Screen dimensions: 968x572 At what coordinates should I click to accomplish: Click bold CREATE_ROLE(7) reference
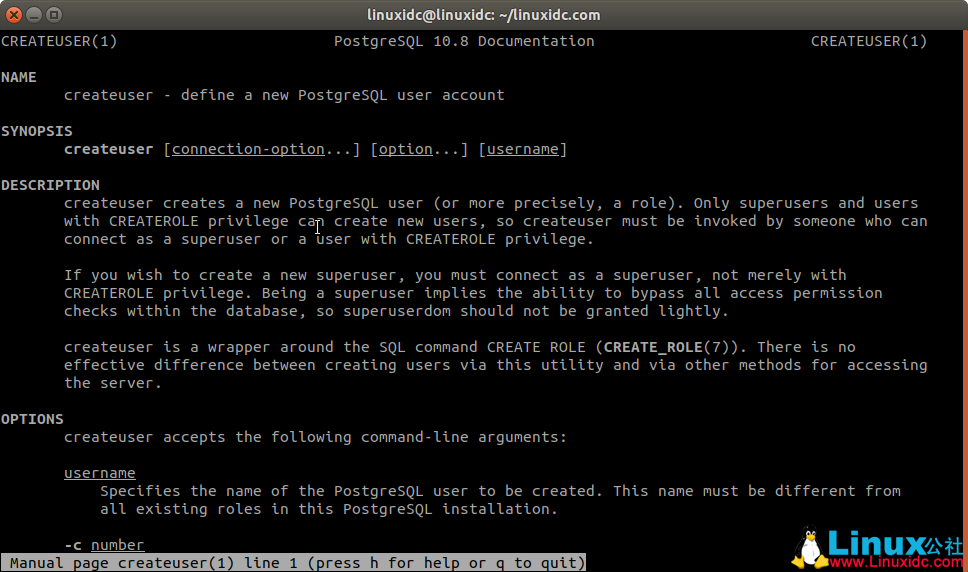click(666, 347)
